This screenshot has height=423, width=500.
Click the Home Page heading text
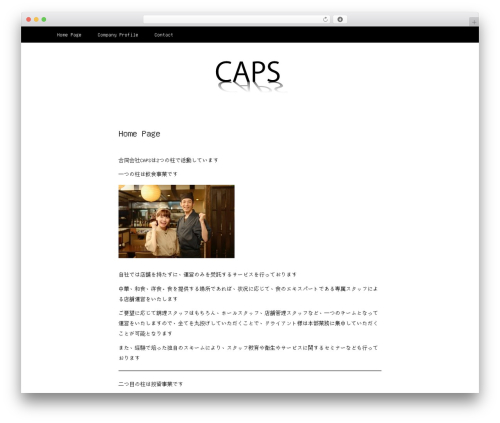[x=139, y=134]
